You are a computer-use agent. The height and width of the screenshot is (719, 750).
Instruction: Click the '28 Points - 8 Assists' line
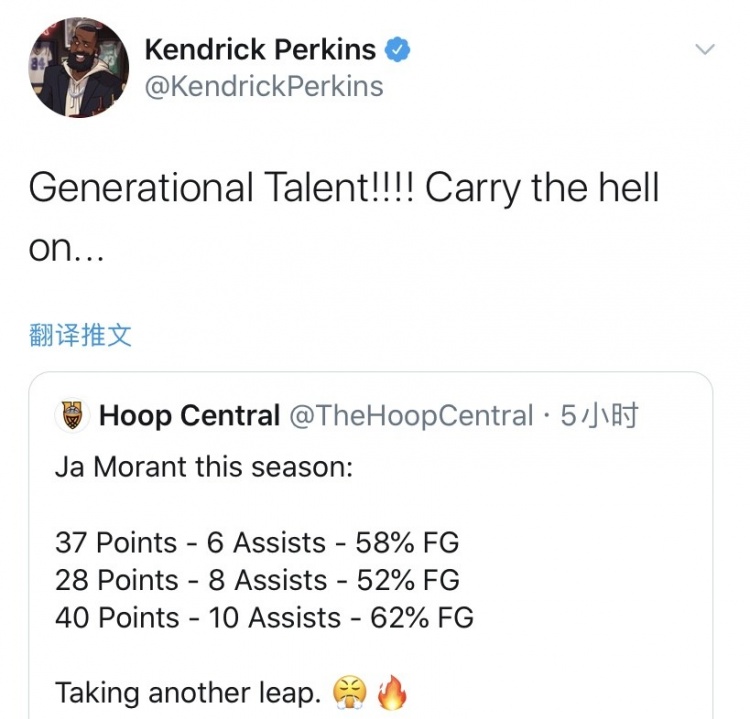click(257, 580)
